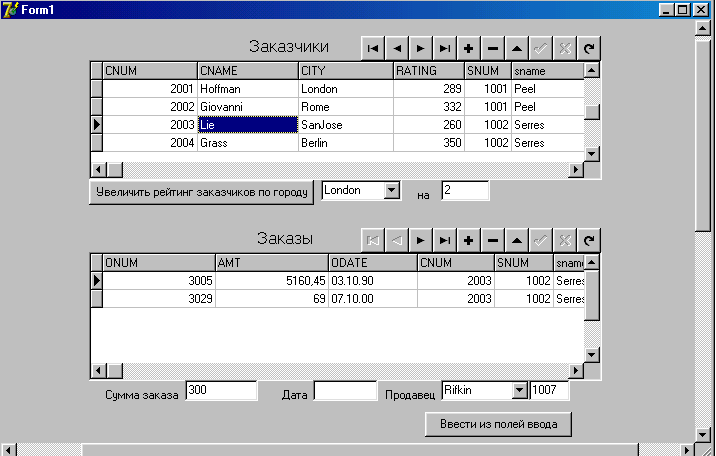Click the Berlin city cell
The height and width of the screenshot is (456, 716).
pyautogui.click(x=346, y=143)
